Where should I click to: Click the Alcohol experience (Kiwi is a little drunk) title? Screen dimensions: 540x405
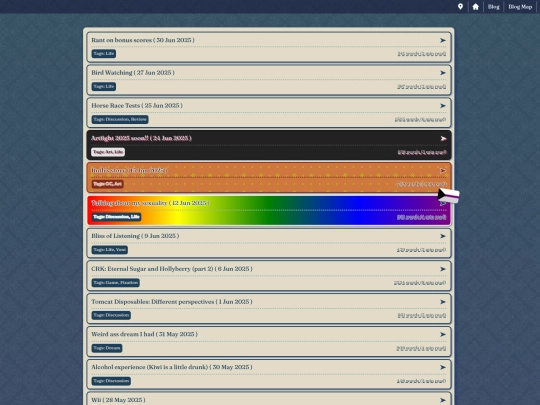tap(172, 367)
